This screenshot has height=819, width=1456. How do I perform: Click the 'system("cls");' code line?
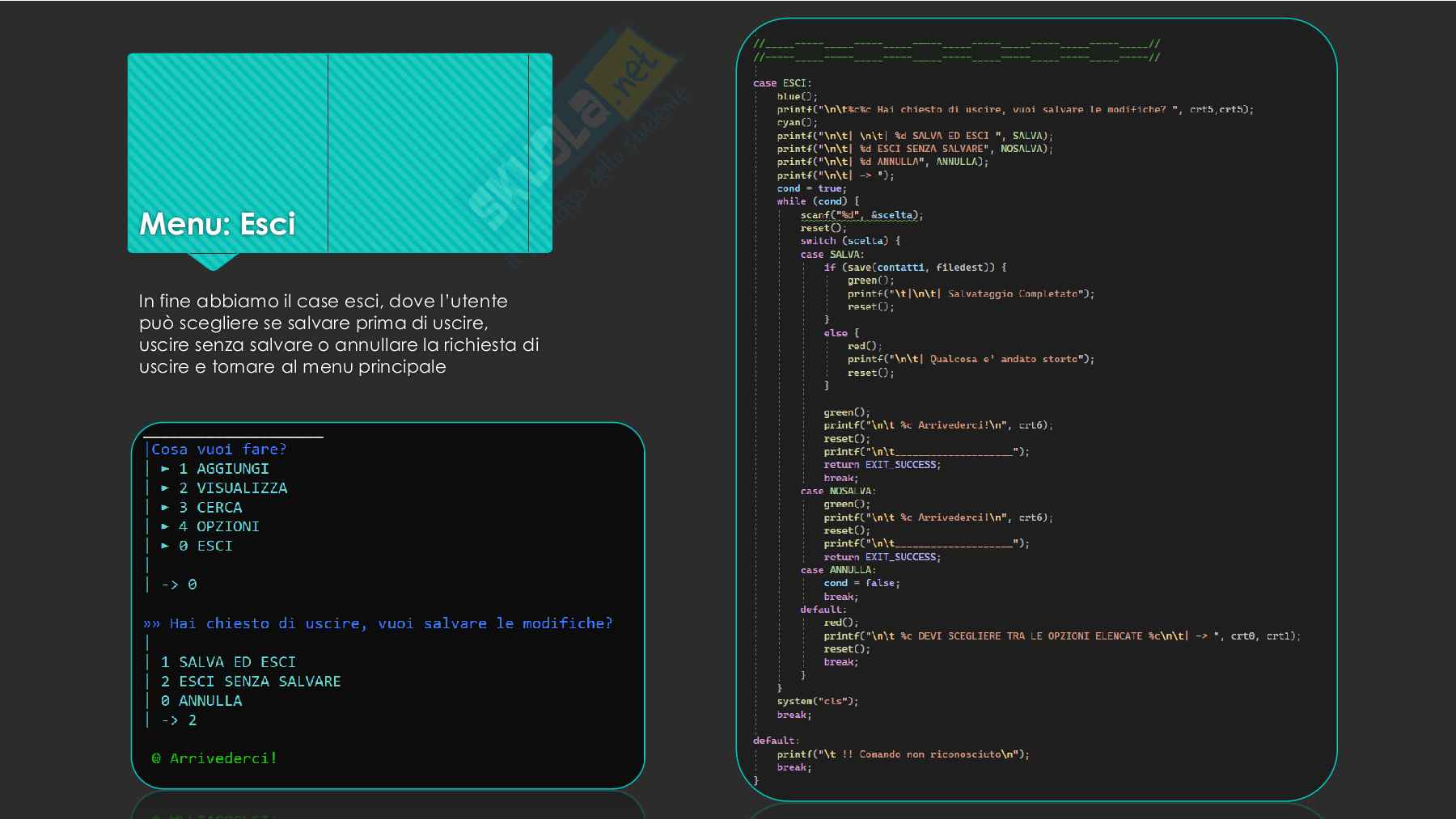tap(817, 701)
